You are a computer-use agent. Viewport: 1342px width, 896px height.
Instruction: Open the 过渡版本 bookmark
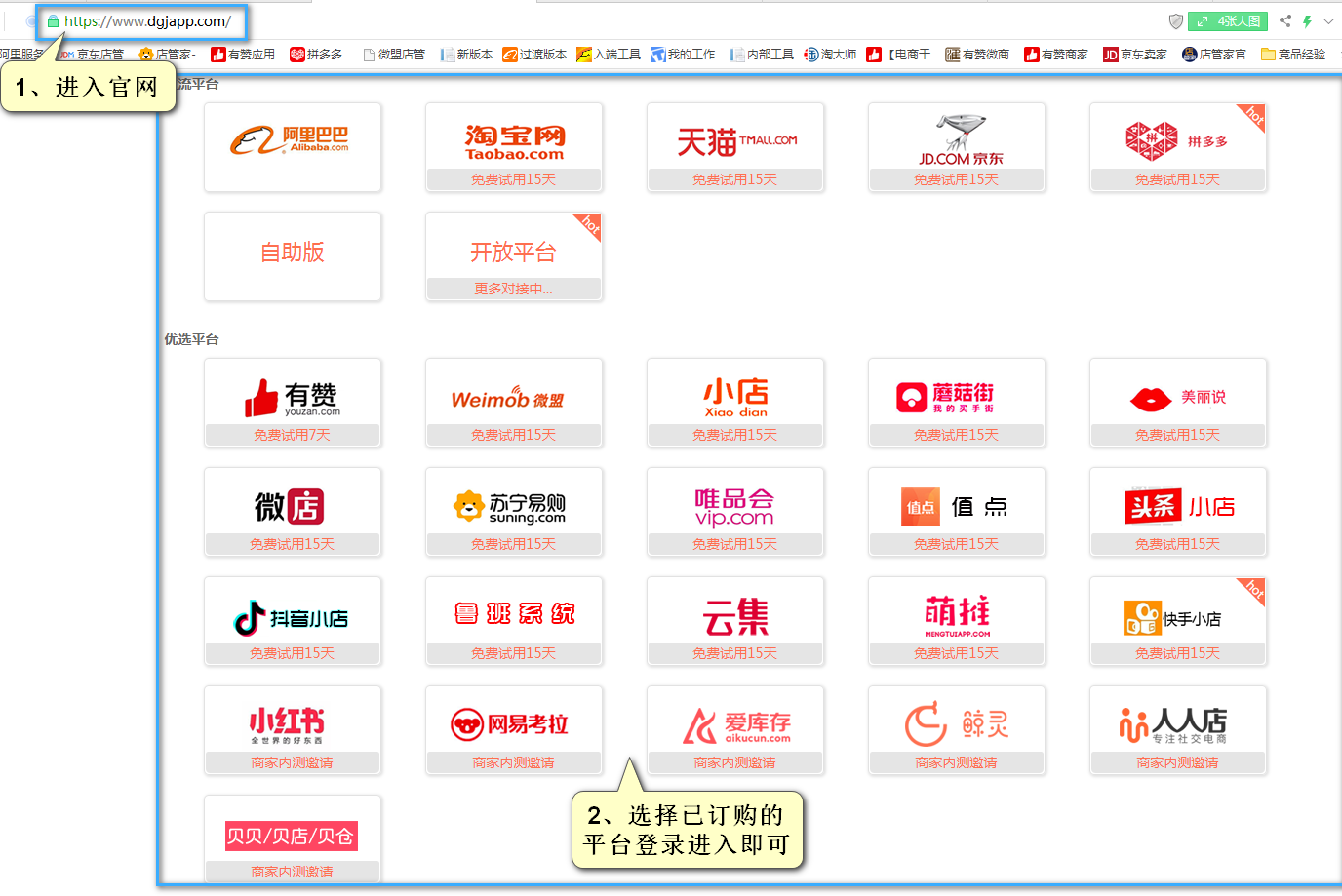534,55
